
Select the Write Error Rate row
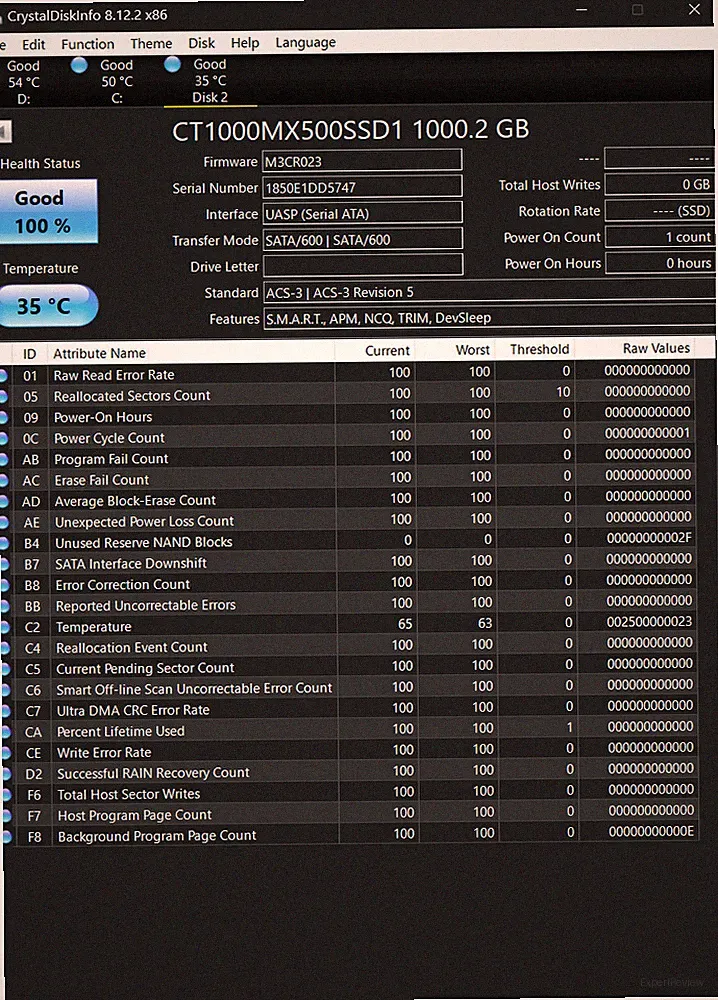(x=349, y=751)
